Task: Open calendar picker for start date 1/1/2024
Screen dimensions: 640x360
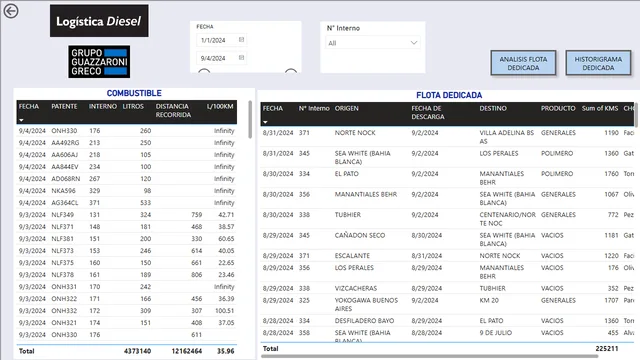Action: 241,40
